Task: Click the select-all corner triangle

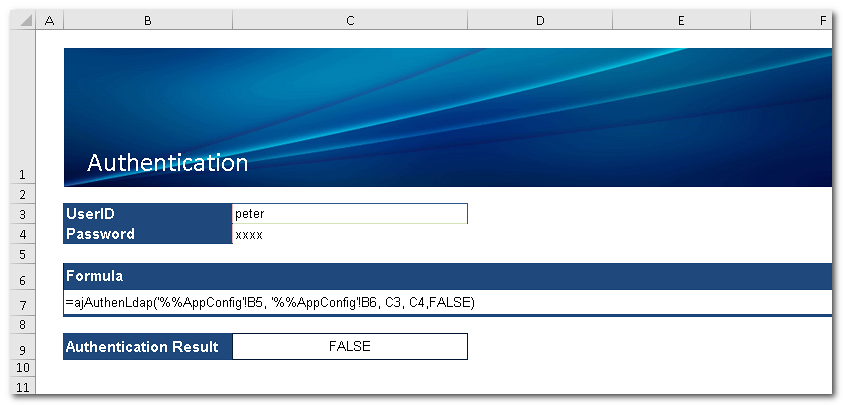Action: pyautogui.click(x=24, y=20)
